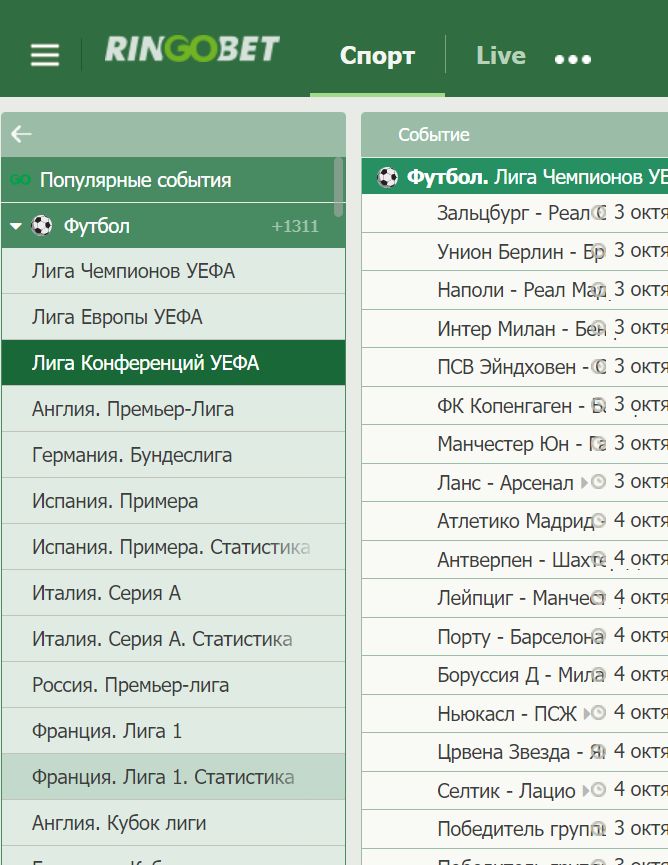The image size is (668, 865).
Task: Click the back arrow in sidebar
Action: [21, 134]
